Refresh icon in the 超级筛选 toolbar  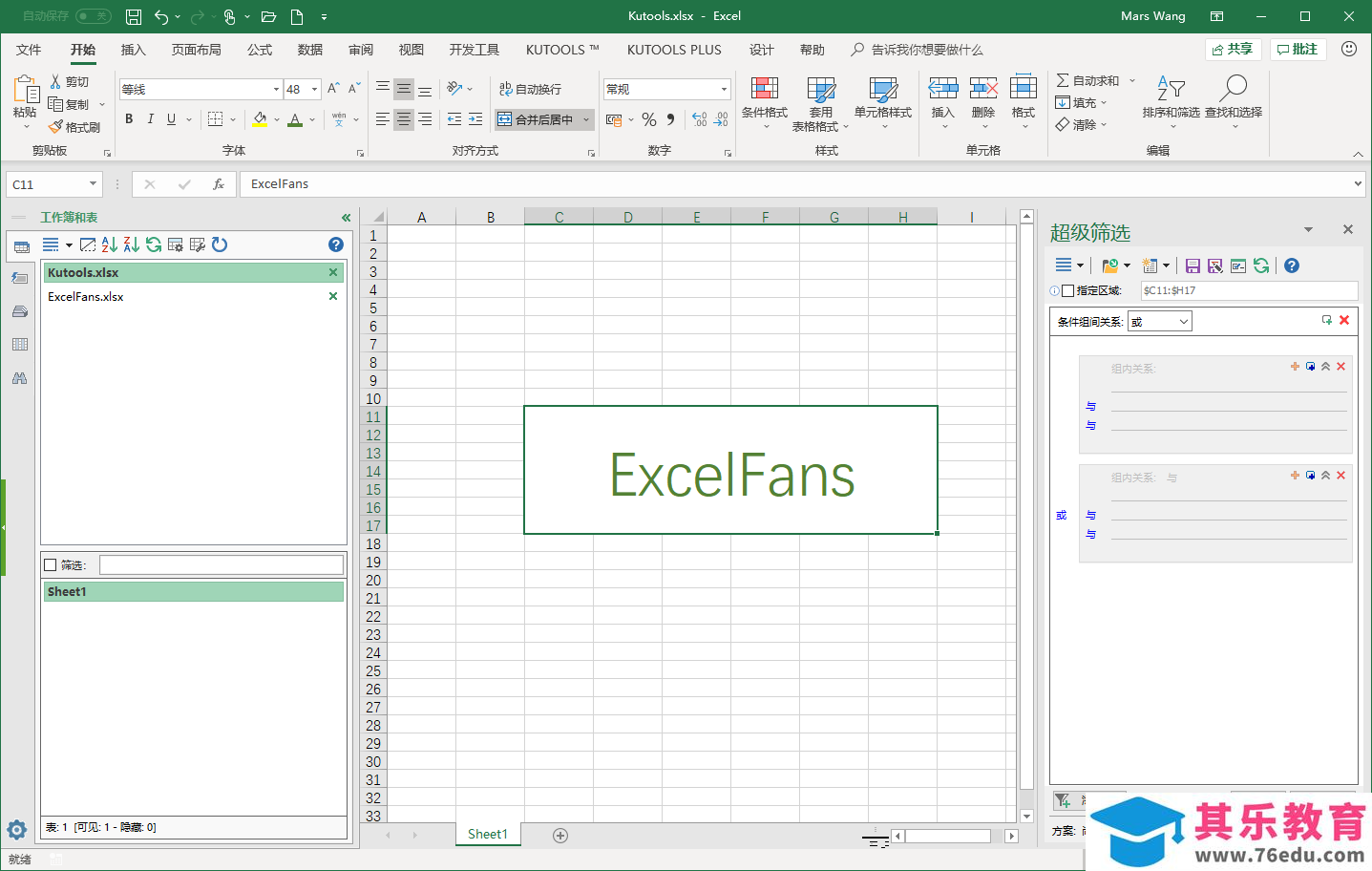(1261, 266)
